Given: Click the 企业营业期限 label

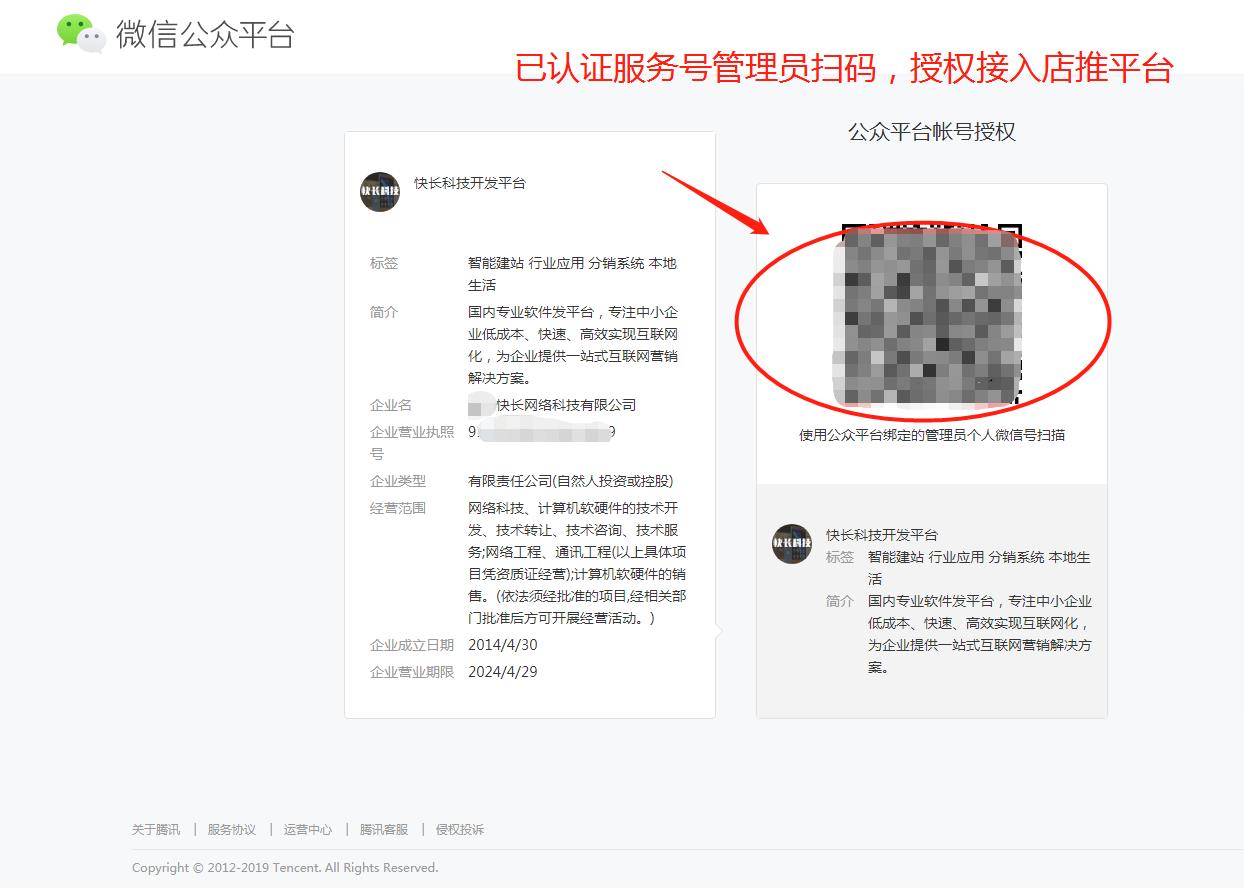Looking at the screenshot, I should (412, 672).
